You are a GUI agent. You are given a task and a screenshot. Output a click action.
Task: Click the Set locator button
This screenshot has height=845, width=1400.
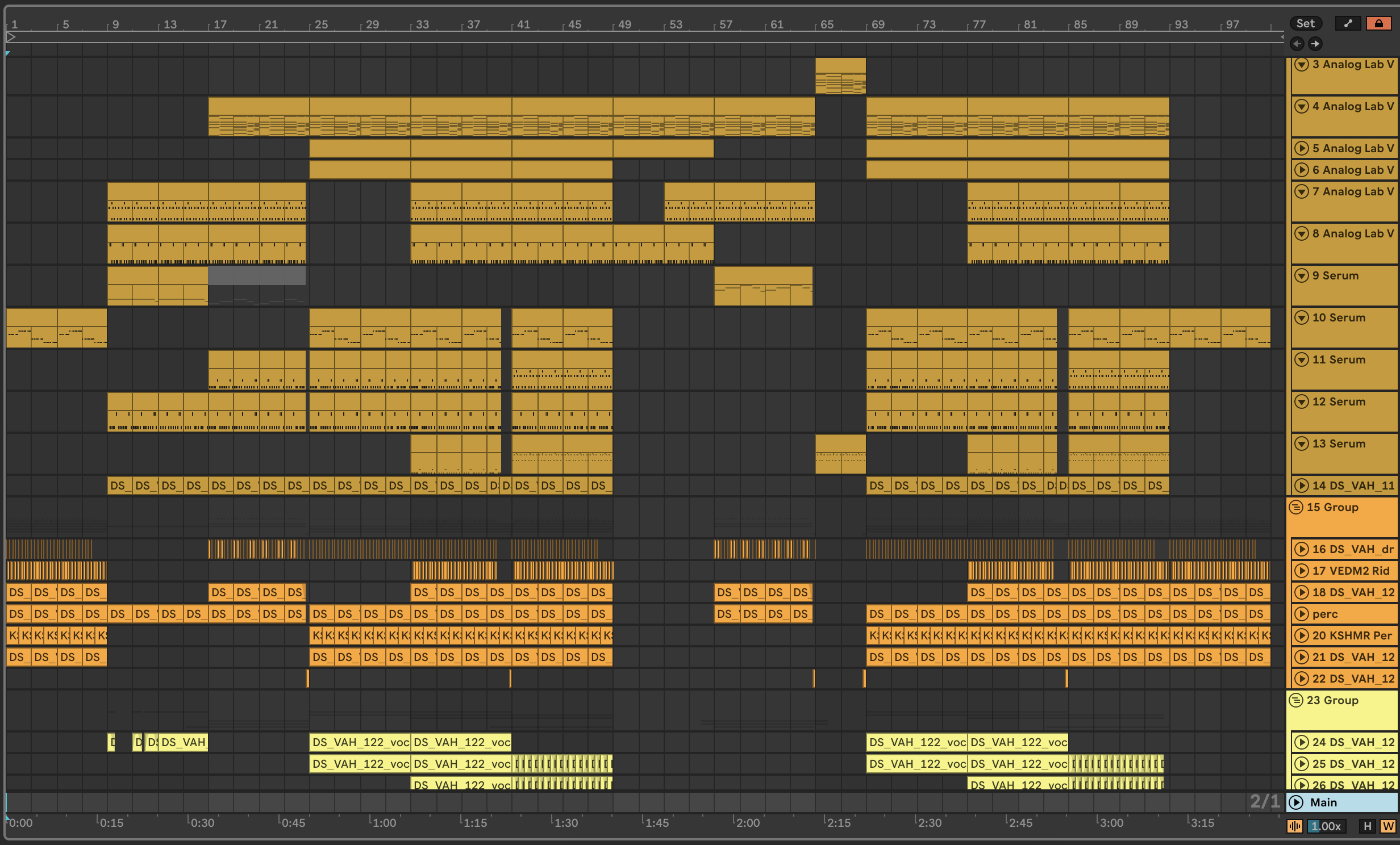pos(1305,23)
